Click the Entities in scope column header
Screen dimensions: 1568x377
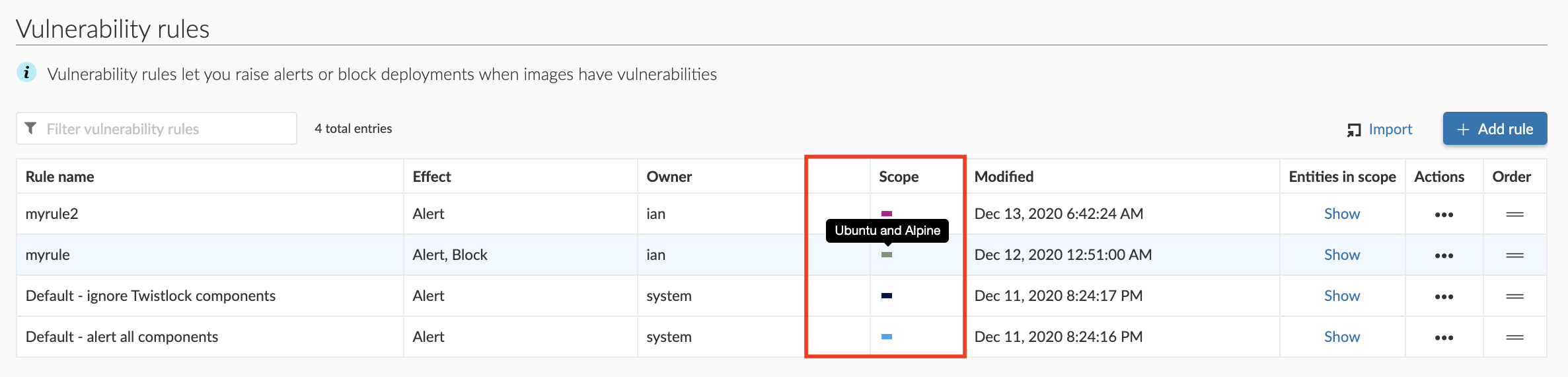(x=1342, y=177)
